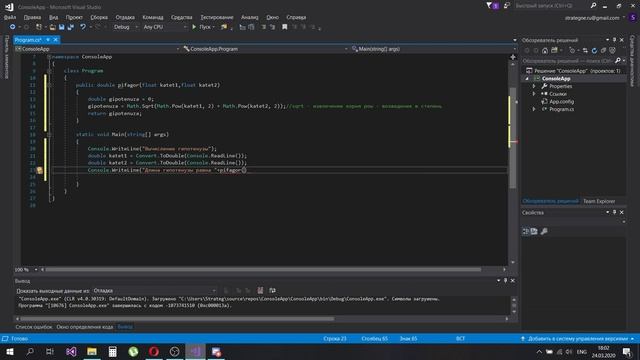Expand the Ссылки references node
Image resolution: width=640 pixels, height=360 pixels.
pyautogui.click(x=534, y=94)
